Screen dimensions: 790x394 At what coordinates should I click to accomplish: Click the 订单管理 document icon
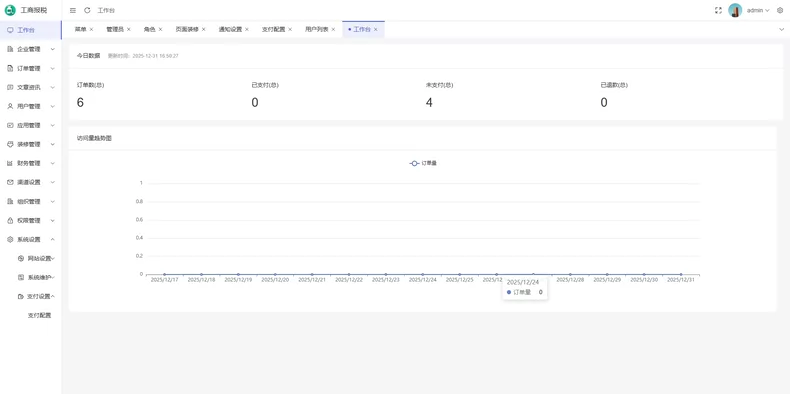tap(10, 69)
